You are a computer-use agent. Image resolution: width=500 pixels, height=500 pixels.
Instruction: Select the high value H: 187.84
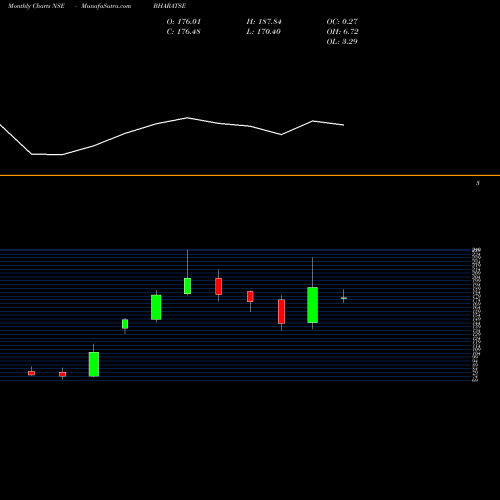click(x=264, y=22)
